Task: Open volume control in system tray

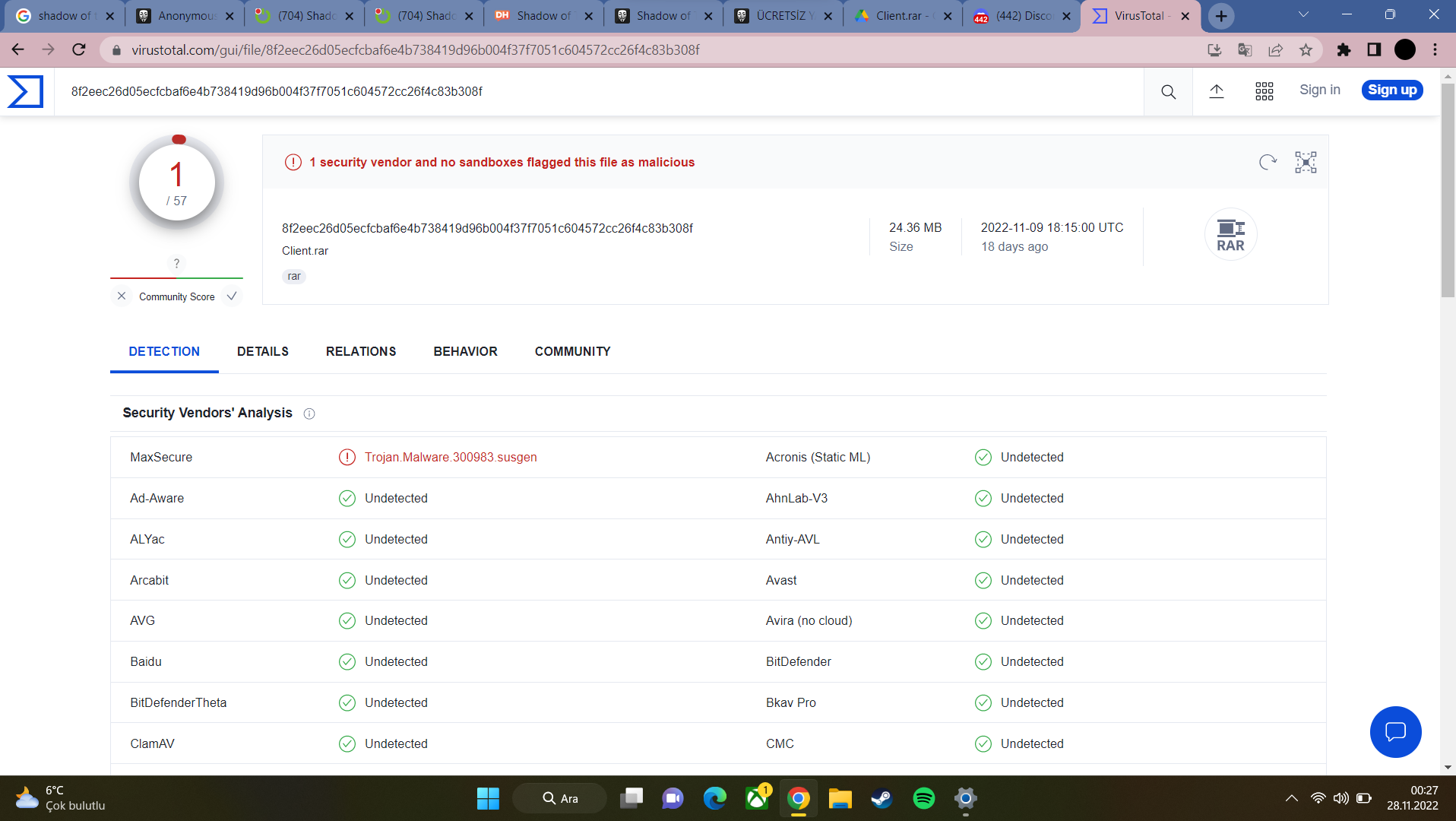Action: click(1341, 798)
